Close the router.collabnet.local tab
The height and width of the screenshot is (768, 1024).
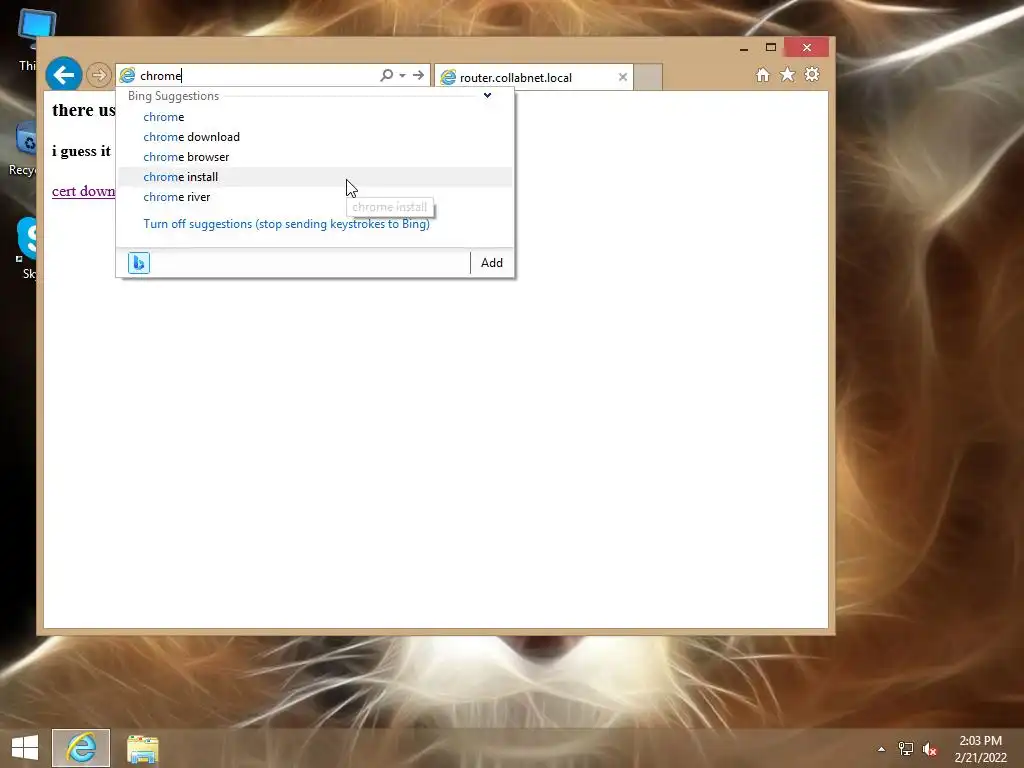point(623,77)
